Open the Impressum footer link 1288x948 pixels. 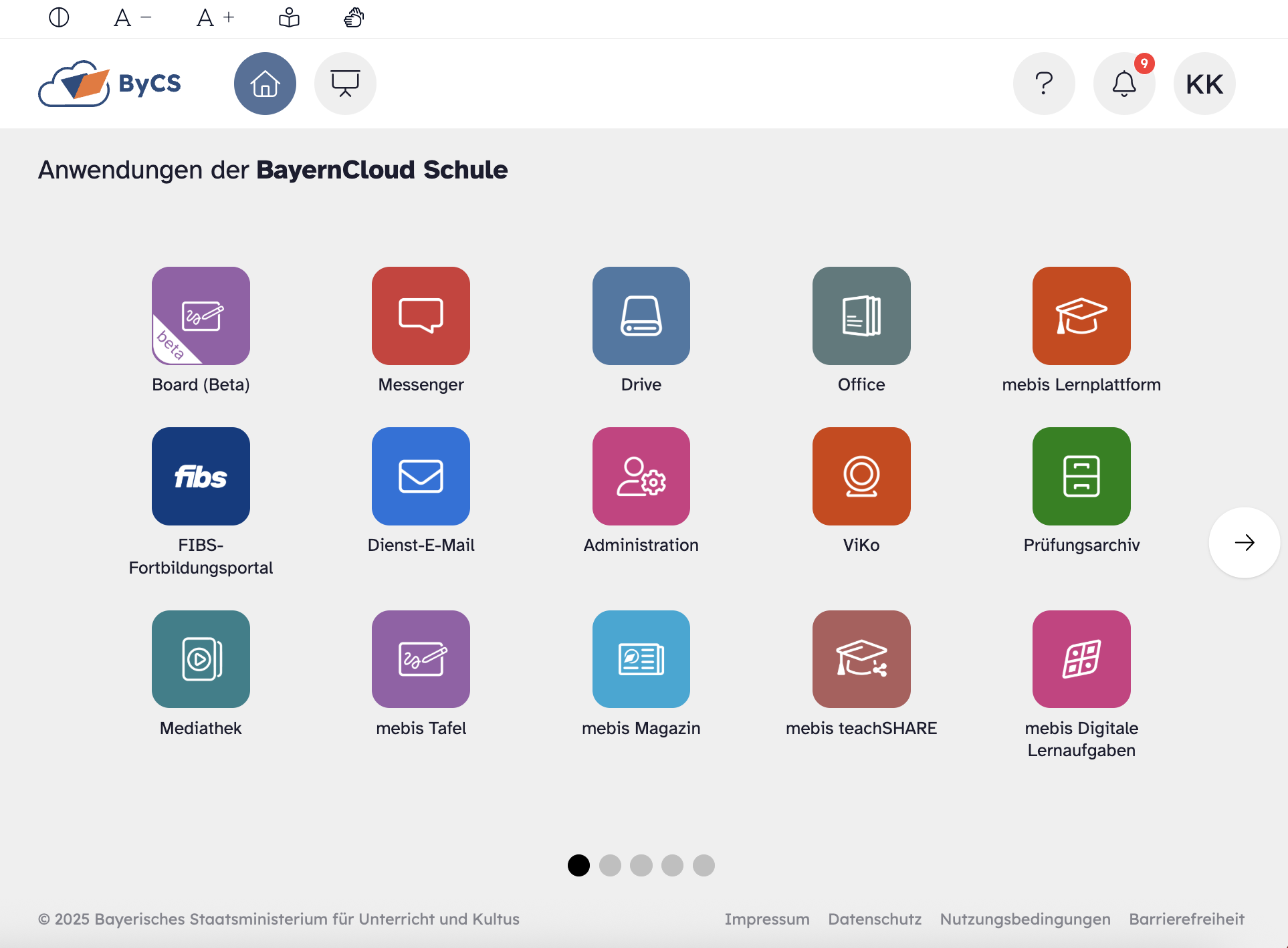[x=766, y=919]
